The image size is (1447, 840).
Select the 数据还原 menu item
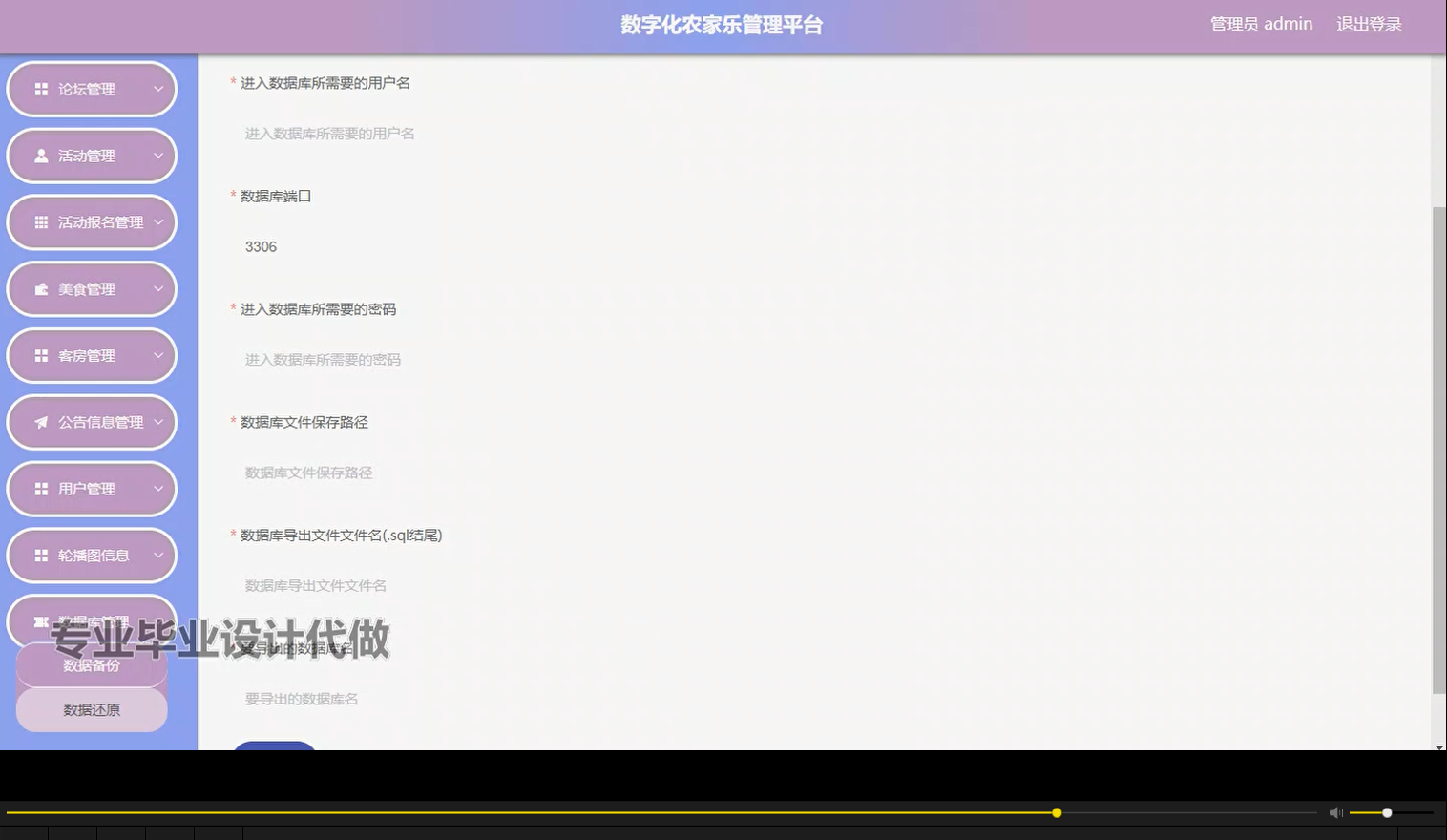[91, 710]
